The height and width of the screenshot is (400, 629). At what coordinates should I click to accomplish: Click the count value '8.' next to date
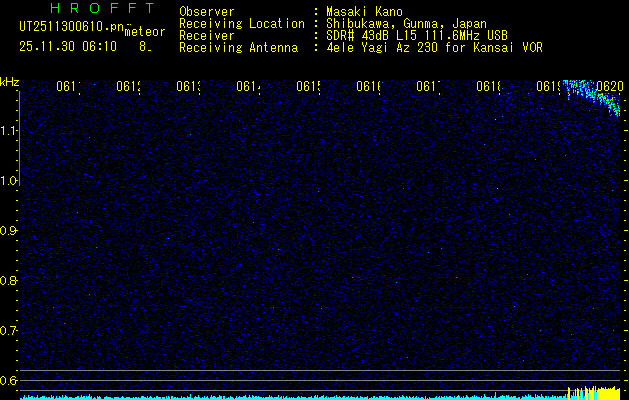[145, 47]
